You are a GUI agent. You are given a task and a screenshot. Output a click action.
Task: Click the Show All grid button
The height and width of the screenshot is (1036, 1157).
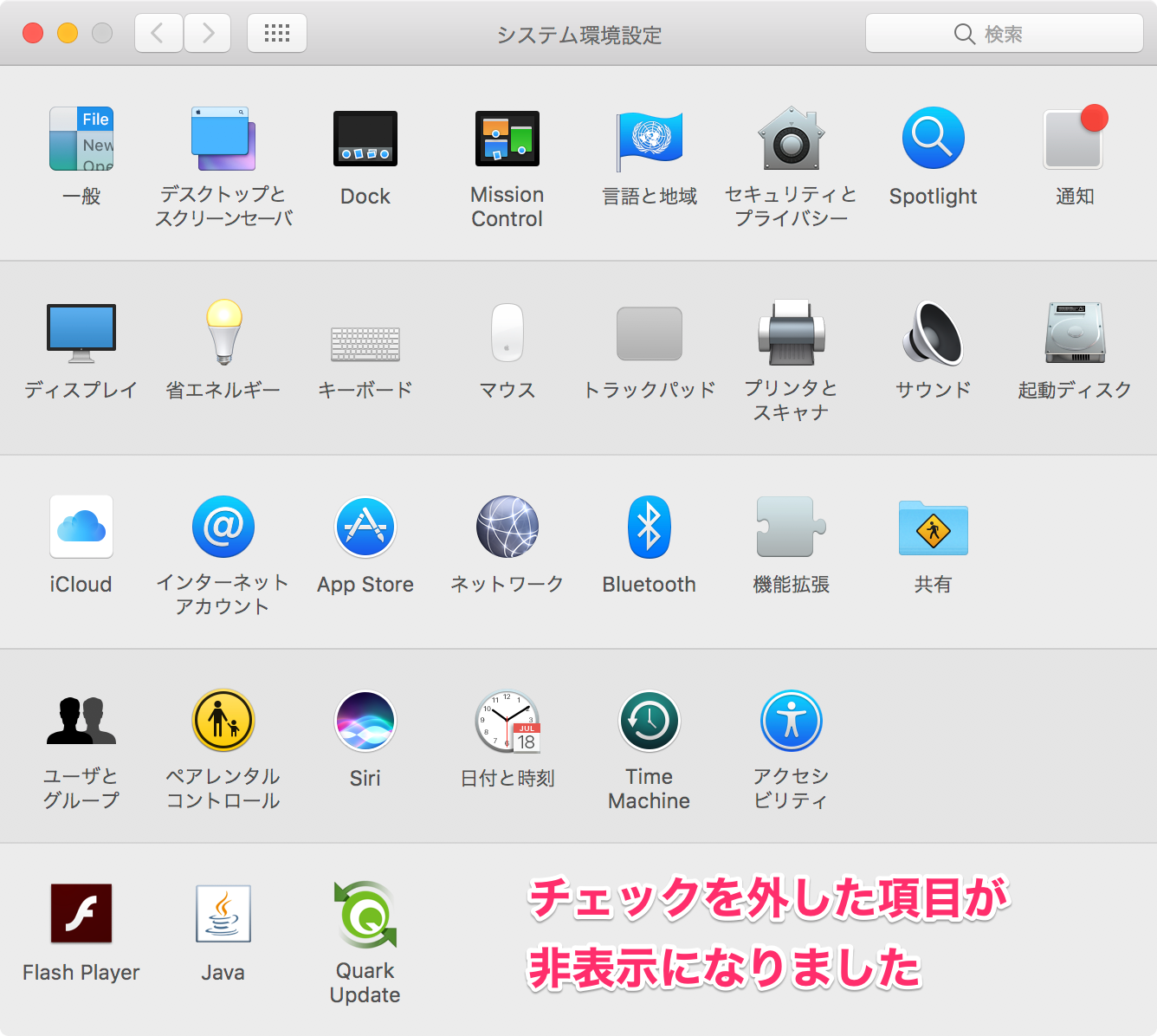tap(276, 33)
